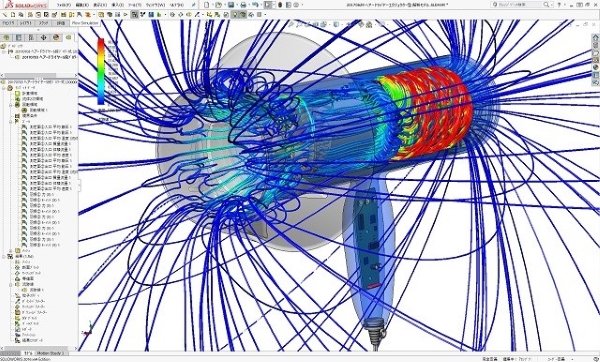
Task: Click the red end of the color legend bar
Action: click(x=101, y=43)
